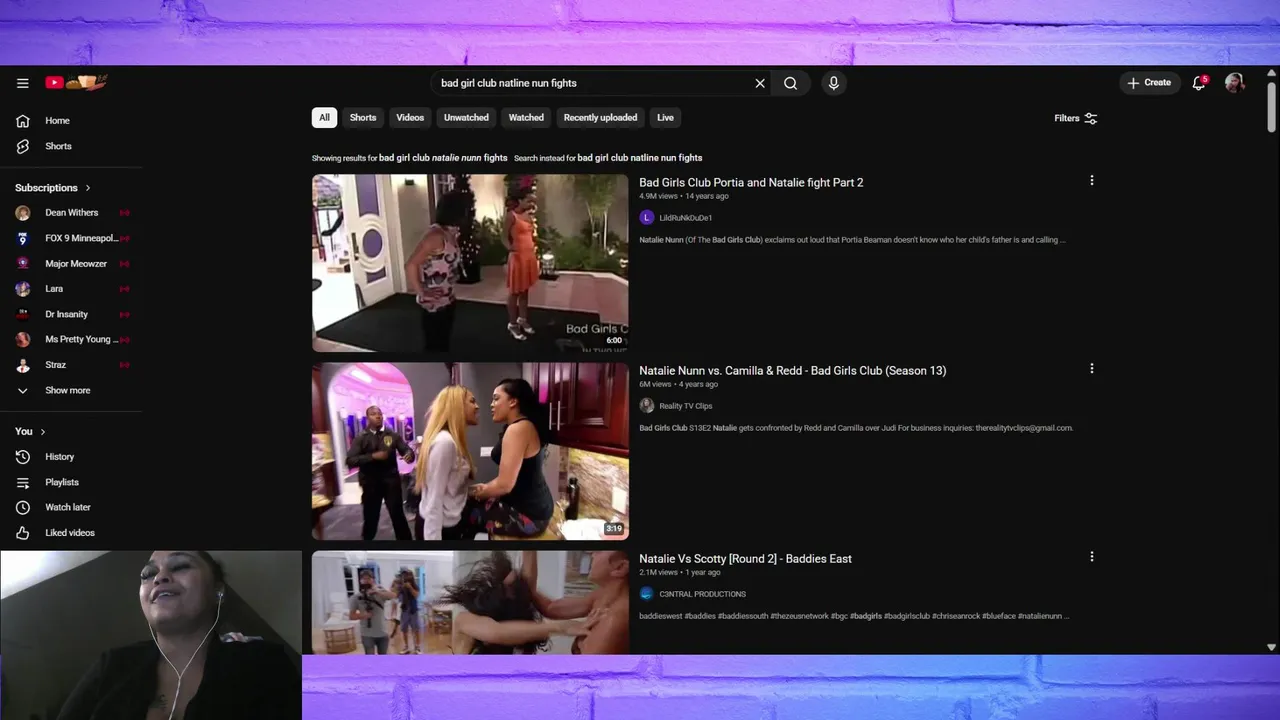
Task: Open the Create button
Action: coord(1149,83)
